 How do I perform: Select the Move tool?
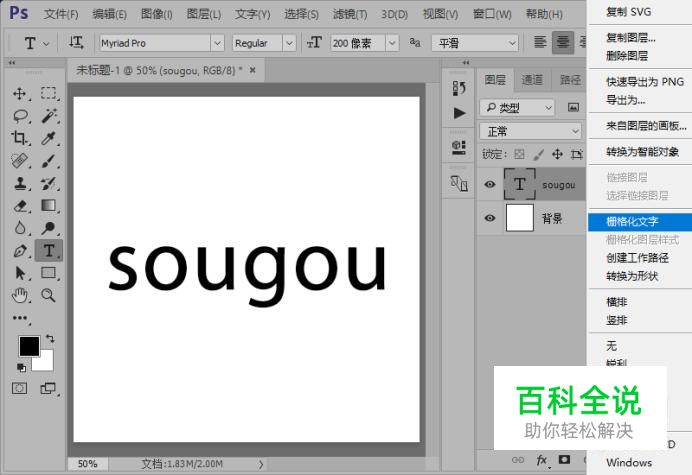click(x=19, y=94)
